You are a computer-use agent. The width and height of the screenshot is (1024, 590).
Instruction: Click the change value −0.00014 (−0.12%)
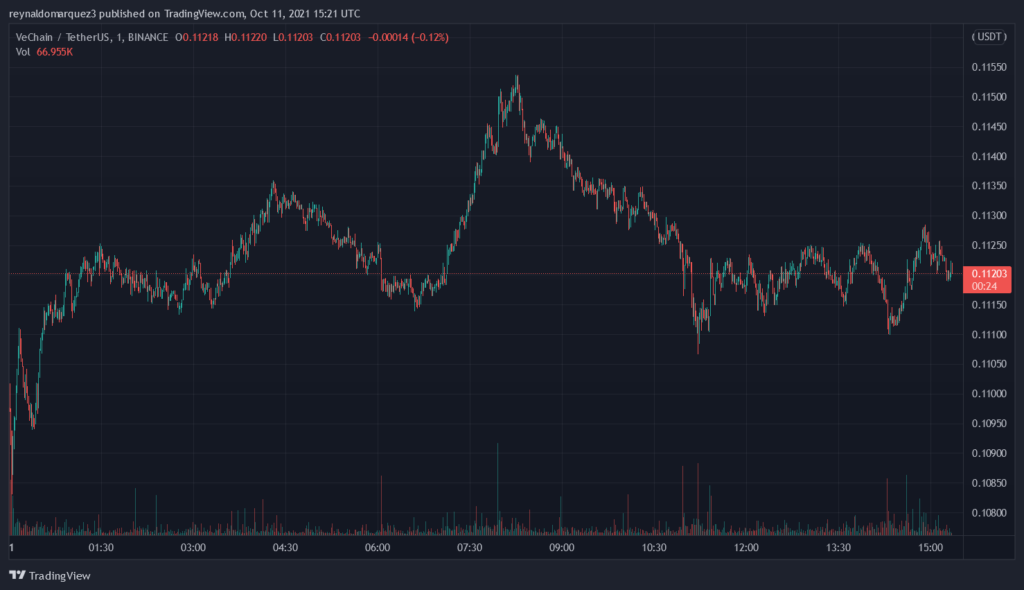[x=408, y=37]
